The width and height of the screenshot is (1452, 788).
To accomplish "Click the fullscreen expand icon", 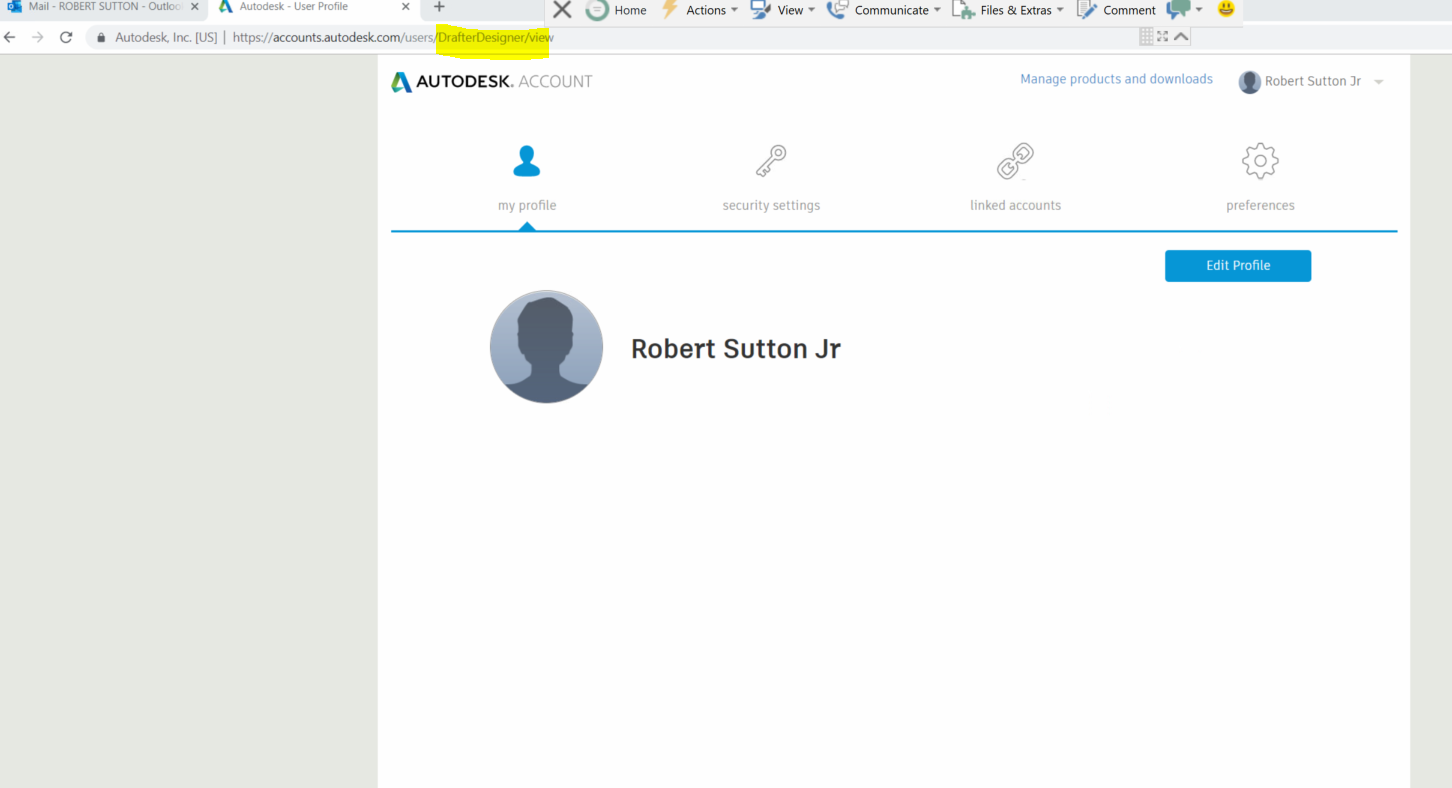I will click(x=1162, y=35).
